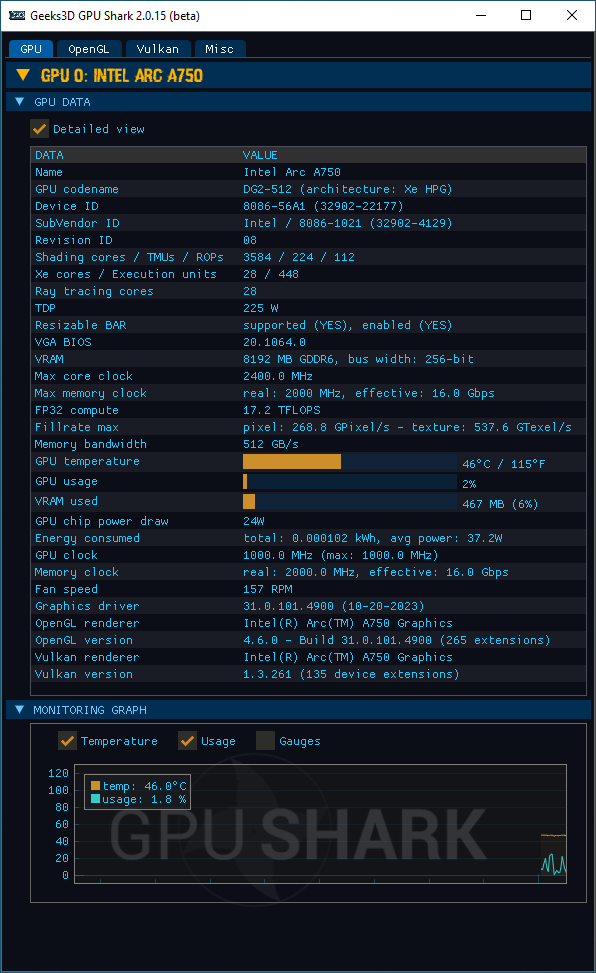Disable the Temperature graph checkbox
This screenshot has height=973, width=596.
(x=67, y=740)
